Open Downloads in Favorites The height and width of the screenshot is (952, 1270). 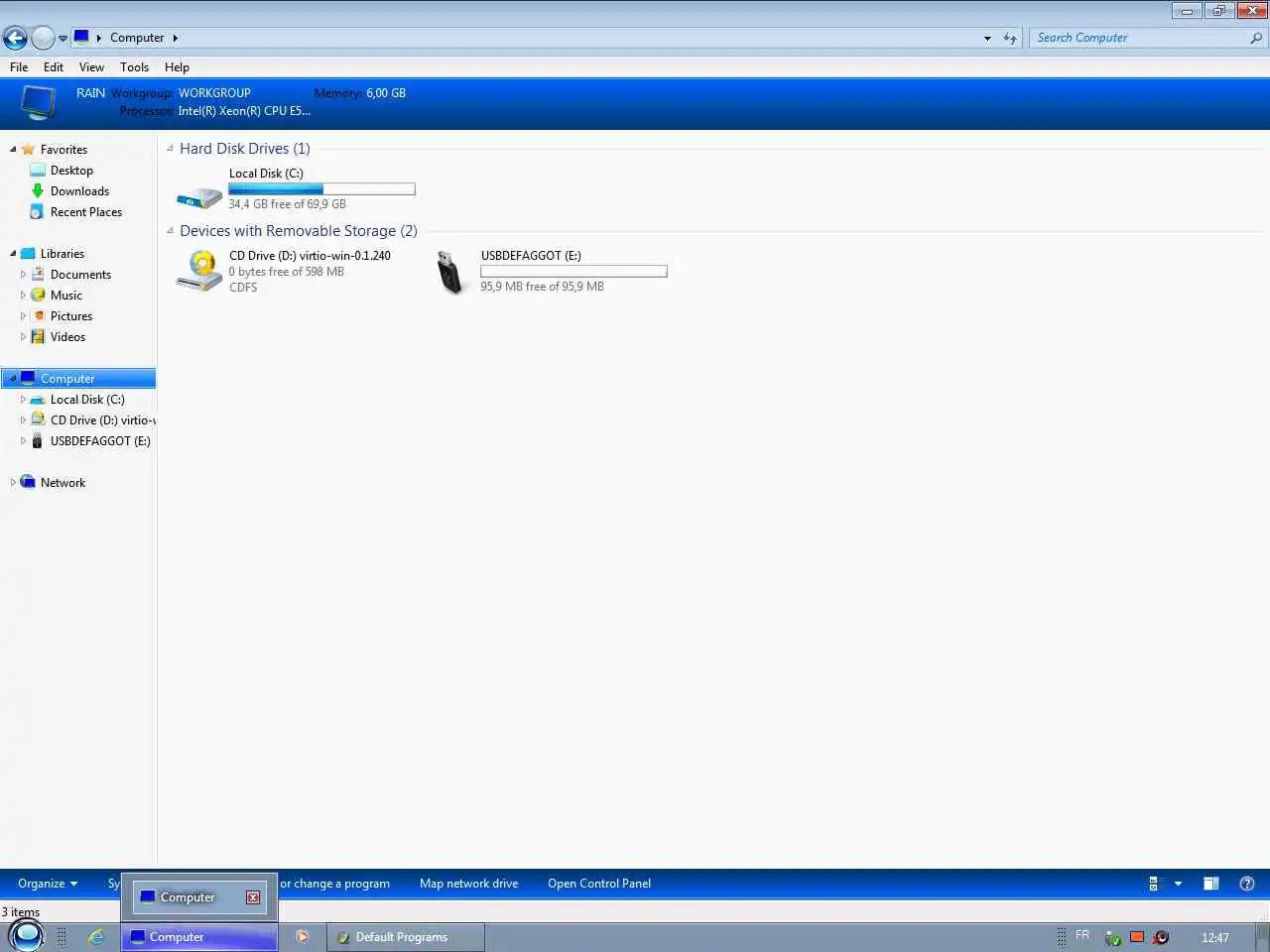tap(79, 191)
